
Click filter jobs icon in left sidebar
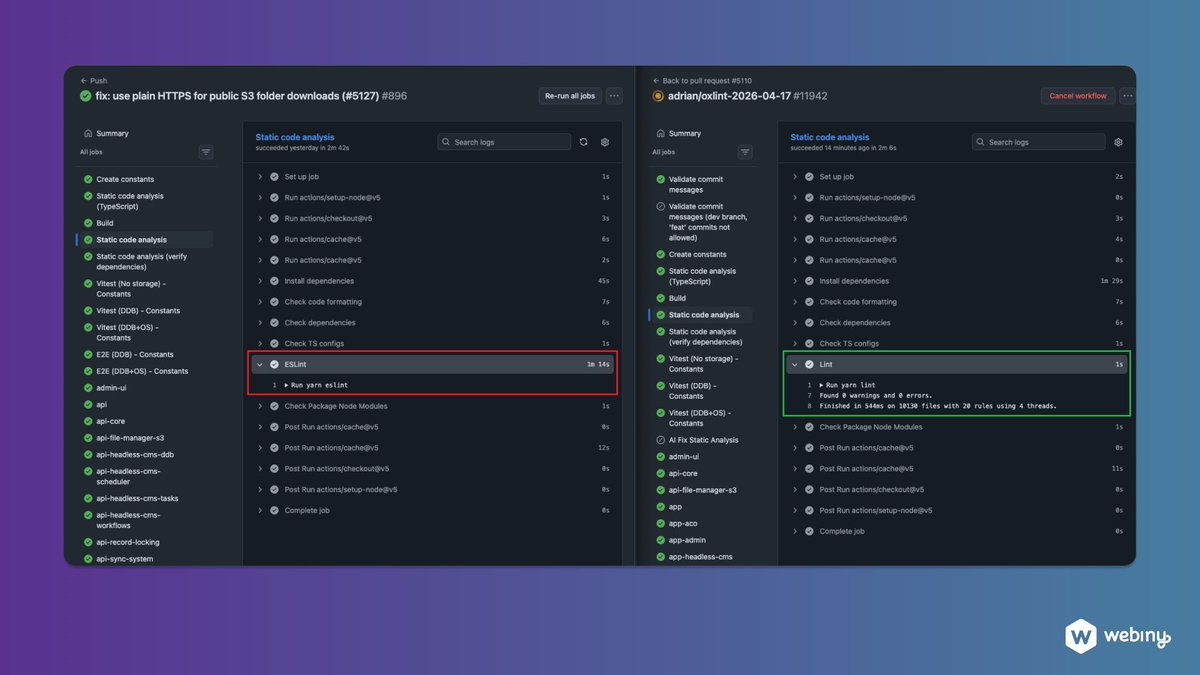click(206, 152)
